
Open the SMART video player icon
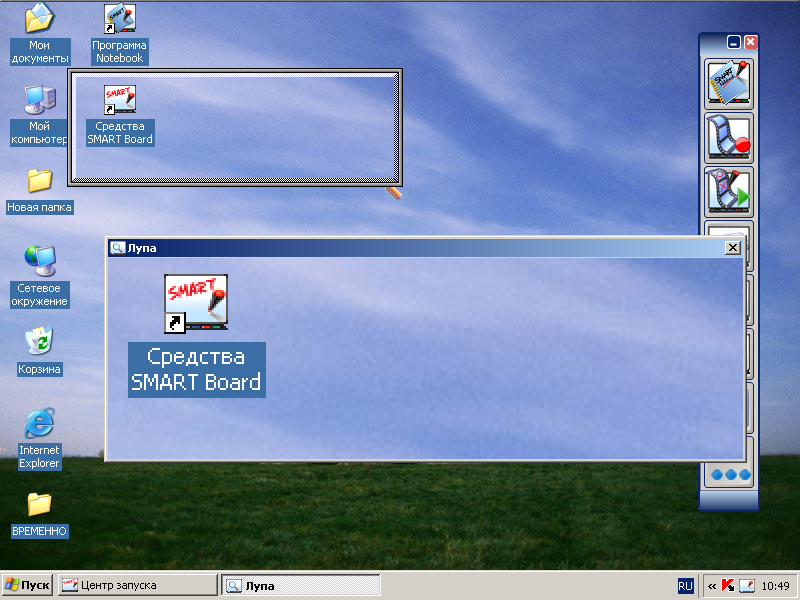[x=729, y=191]
